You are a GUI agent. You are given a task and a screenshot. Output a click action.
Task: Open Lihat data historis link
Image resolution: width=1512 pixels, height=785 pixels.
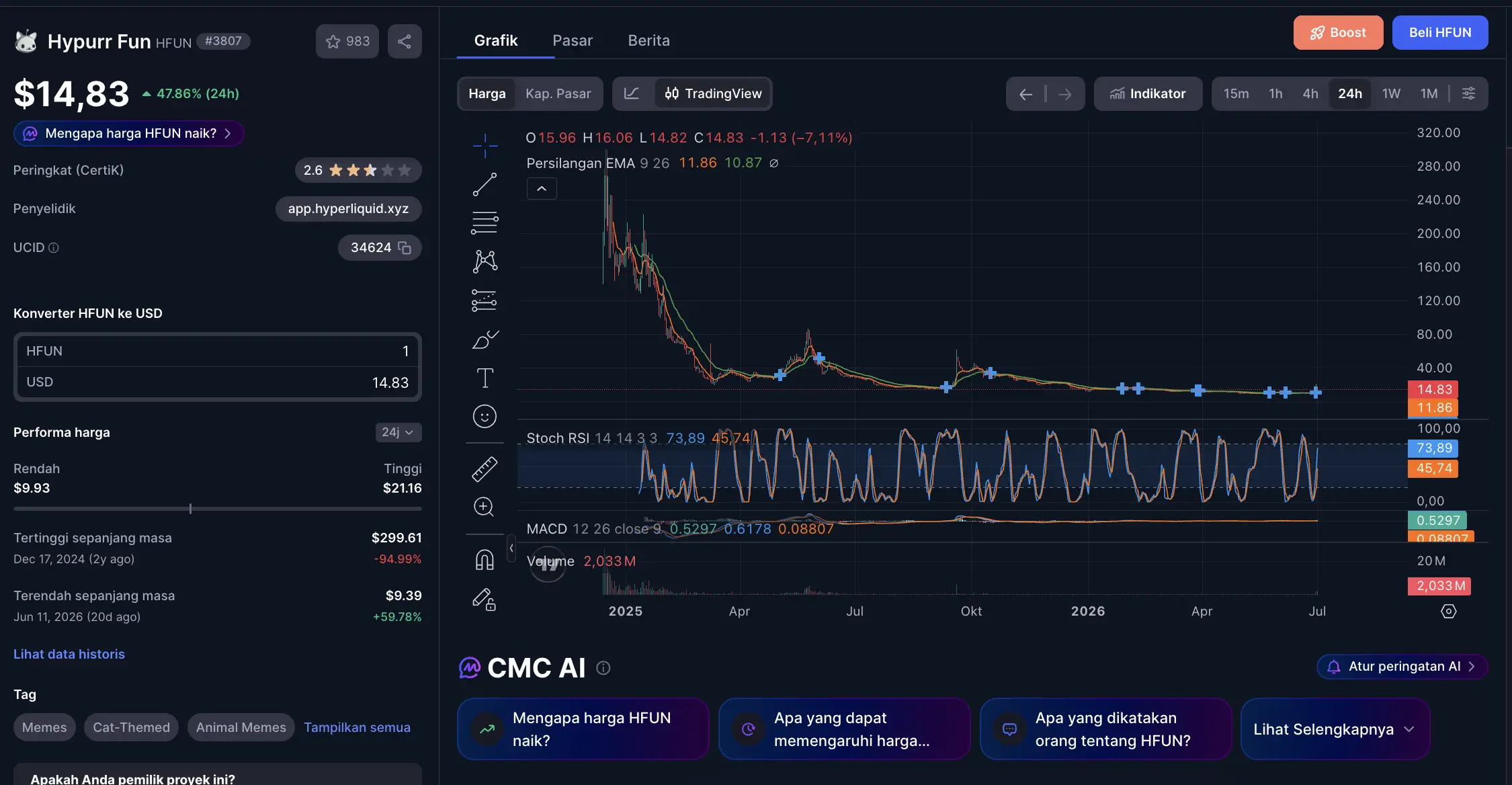coord(69,654)
